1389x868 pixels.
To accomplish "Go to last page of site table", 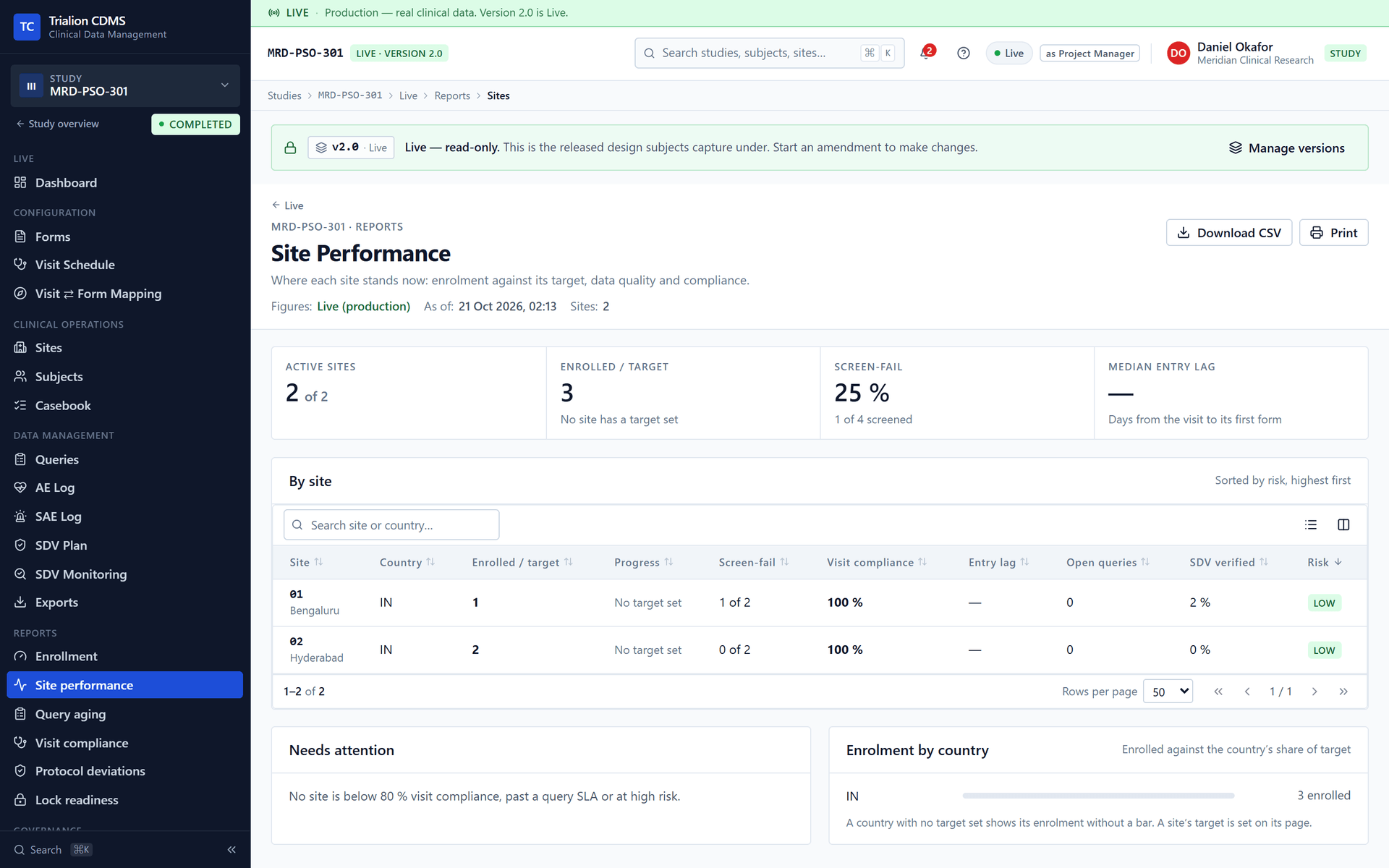I will click(1343, 692).
